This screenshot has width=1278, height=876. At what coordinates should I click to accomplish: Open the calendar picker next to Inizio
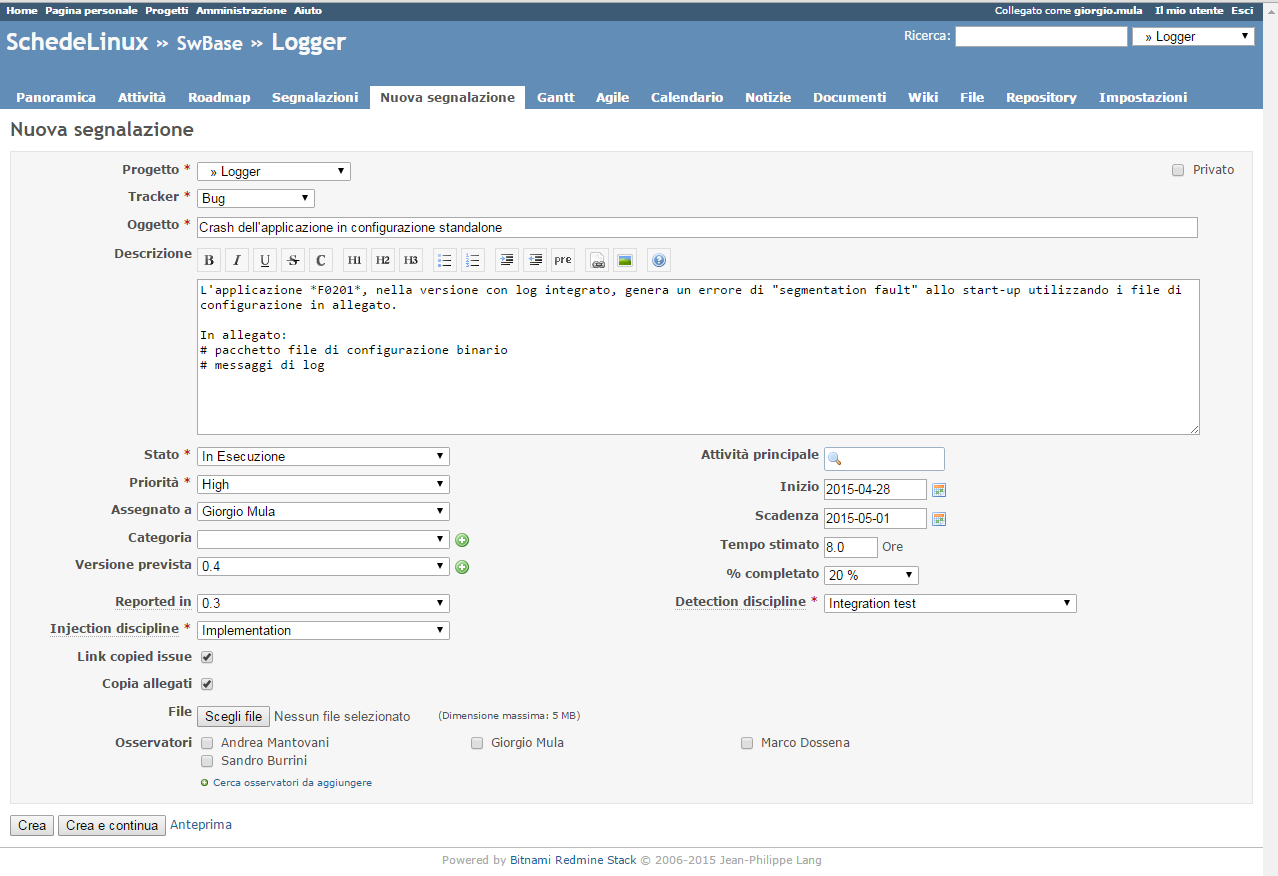pyautogui.click(x=939, y=490)
